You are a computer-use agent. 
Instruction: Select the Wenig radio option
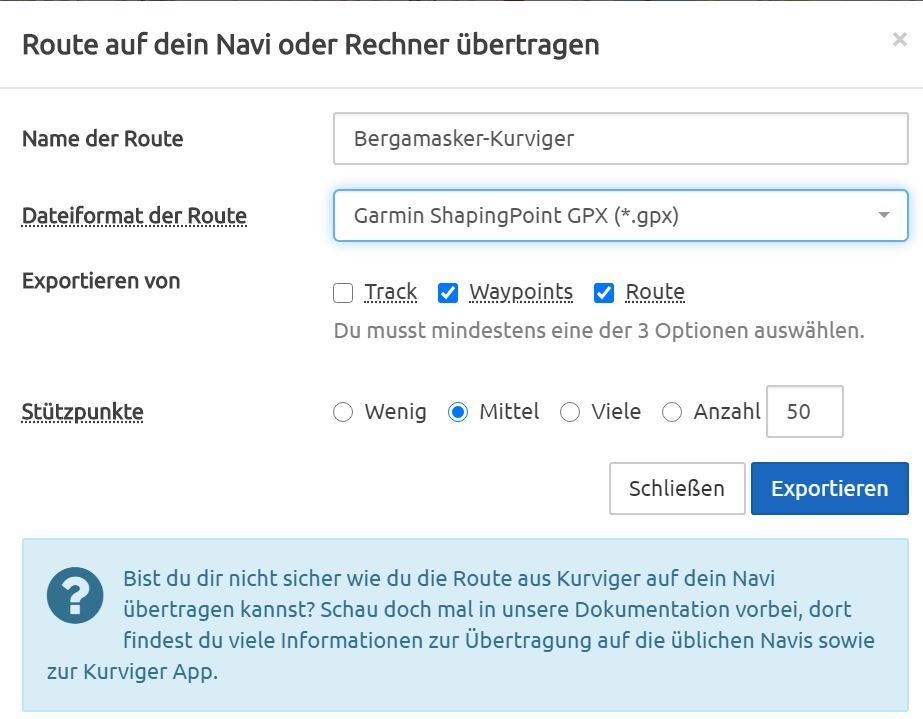click(343, 412)
